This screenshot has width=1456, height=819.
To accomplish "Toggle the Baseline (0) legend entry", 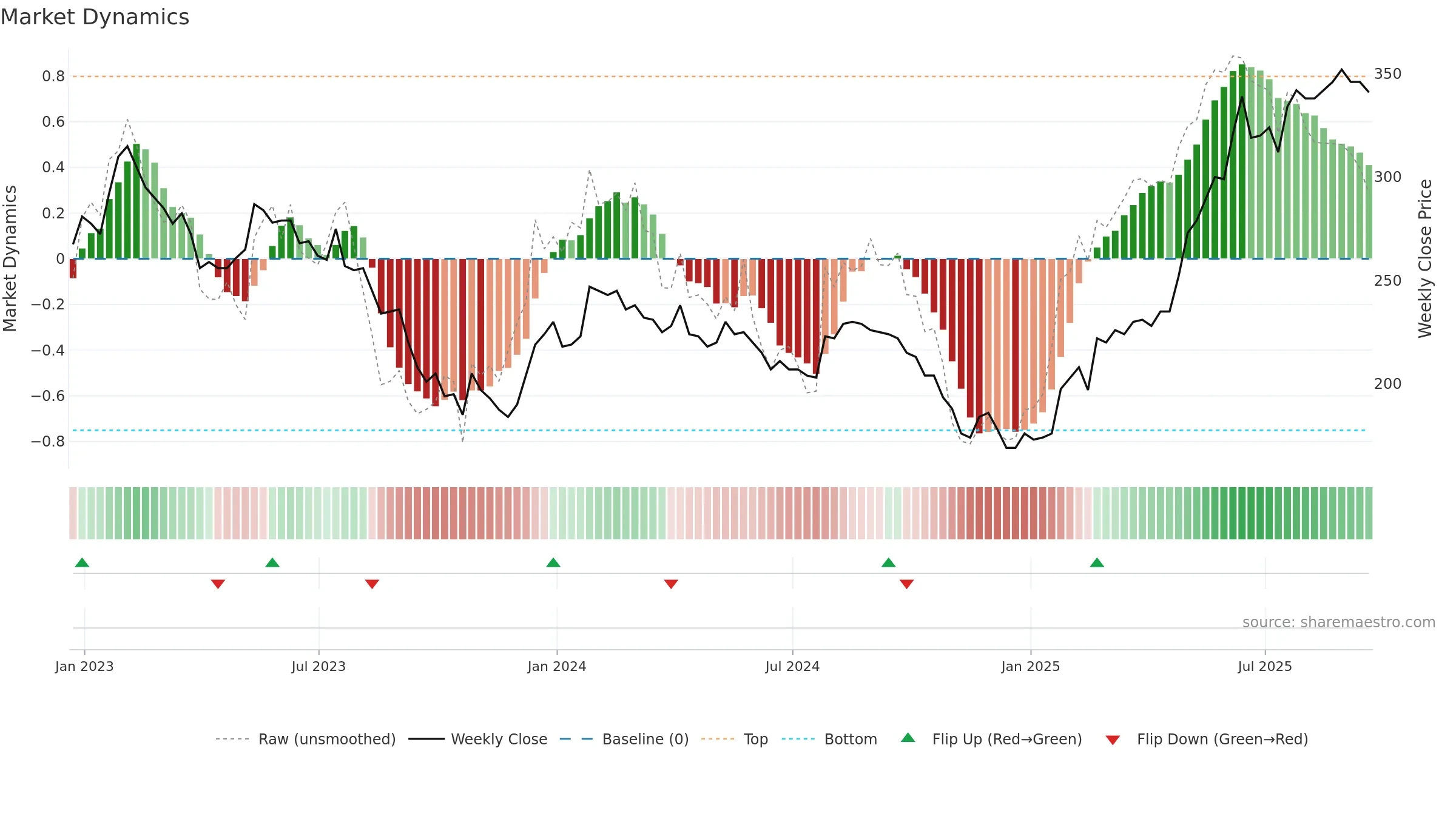I will (624, 739).
